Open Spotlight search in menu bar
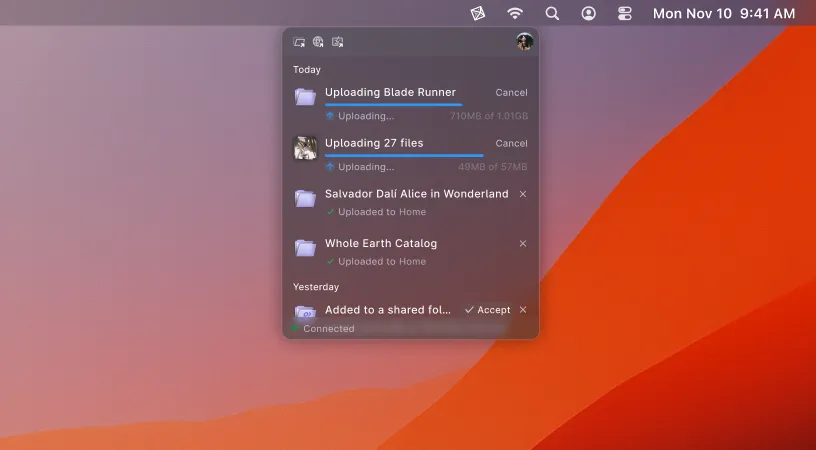 pos(552,14)
